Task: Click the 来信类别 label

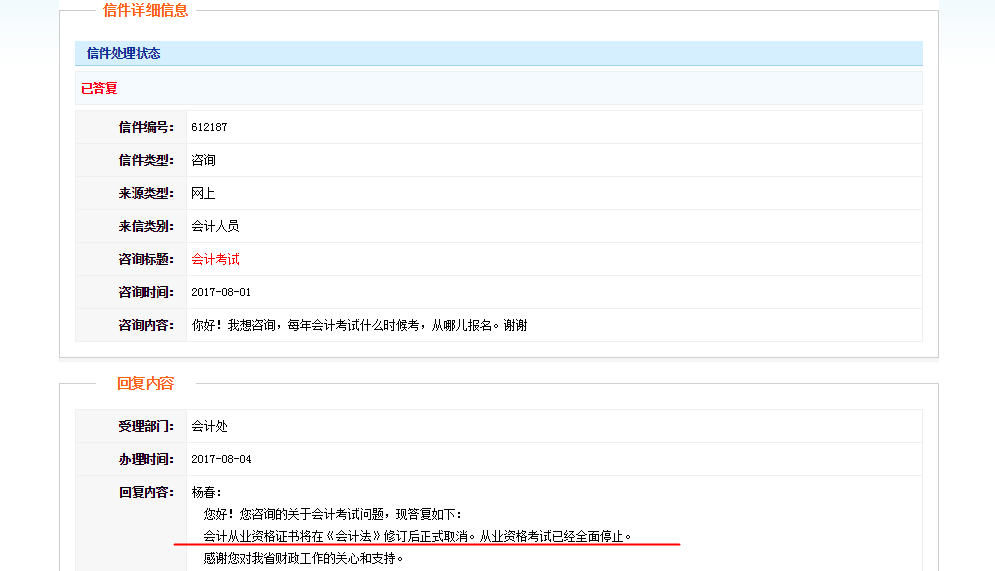Action: click(146, 226)
